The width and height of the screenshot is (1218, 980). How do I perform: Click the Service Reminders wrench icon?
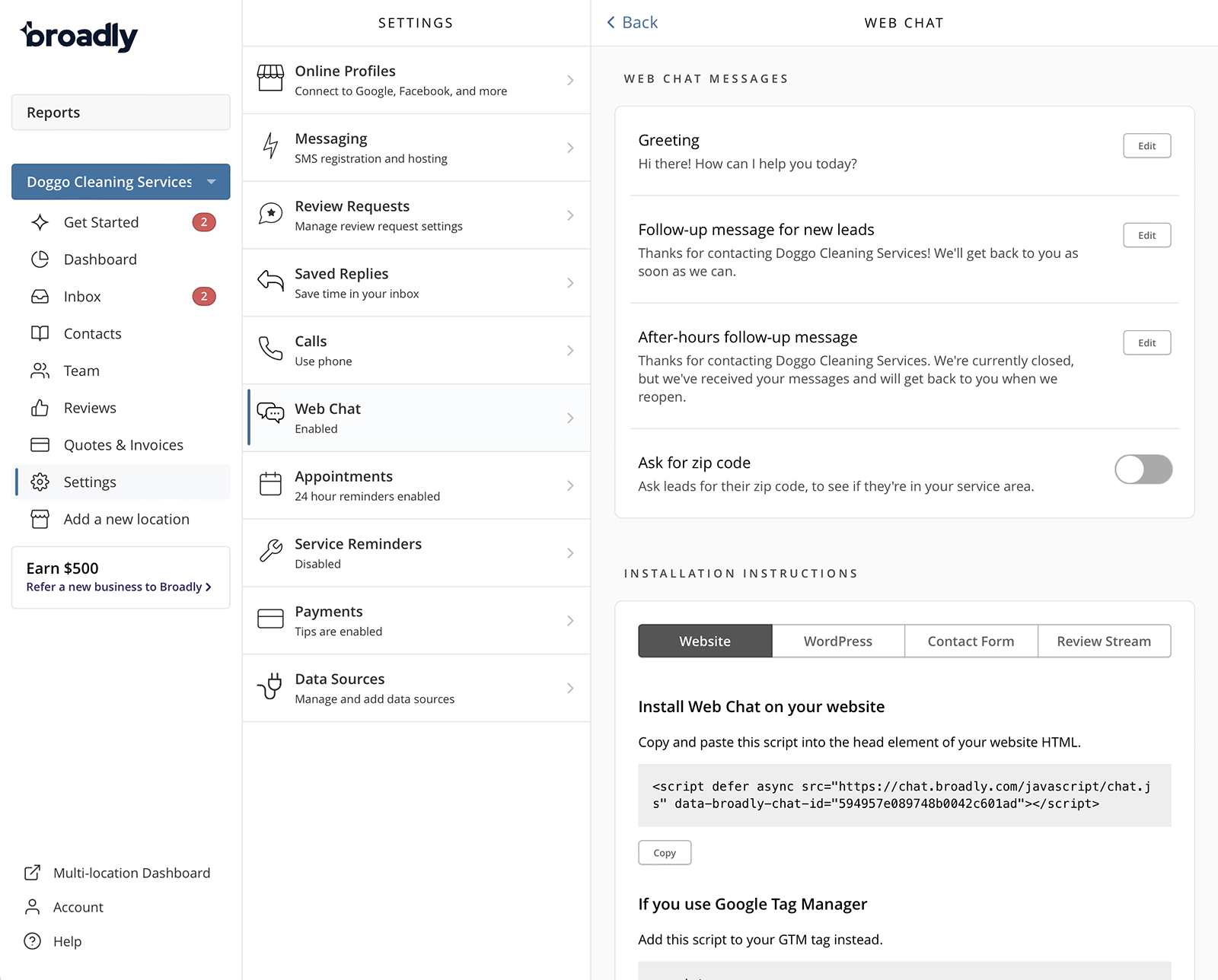[270, 551]
